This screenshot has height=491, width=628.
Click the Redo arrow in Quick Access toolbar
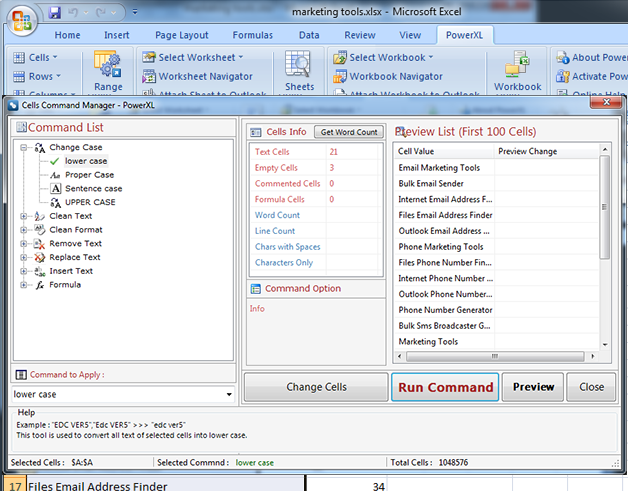click(101, 13)
